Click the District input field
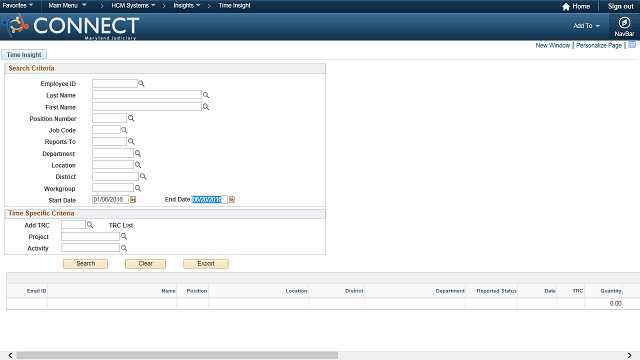 coord(116,176)
